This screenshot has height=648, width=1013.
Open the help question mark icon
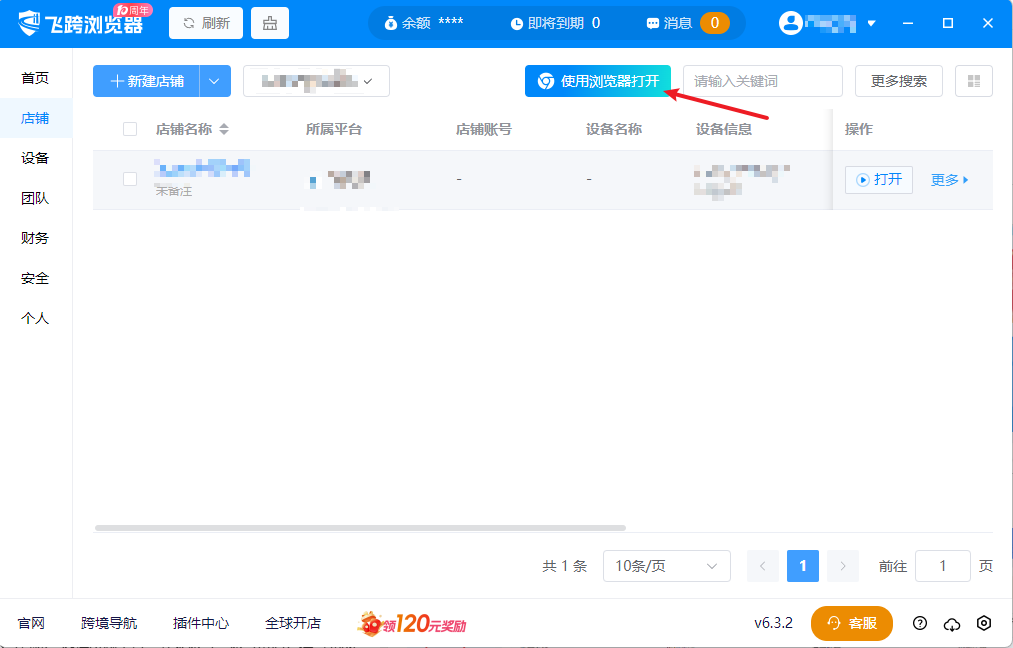920,623
